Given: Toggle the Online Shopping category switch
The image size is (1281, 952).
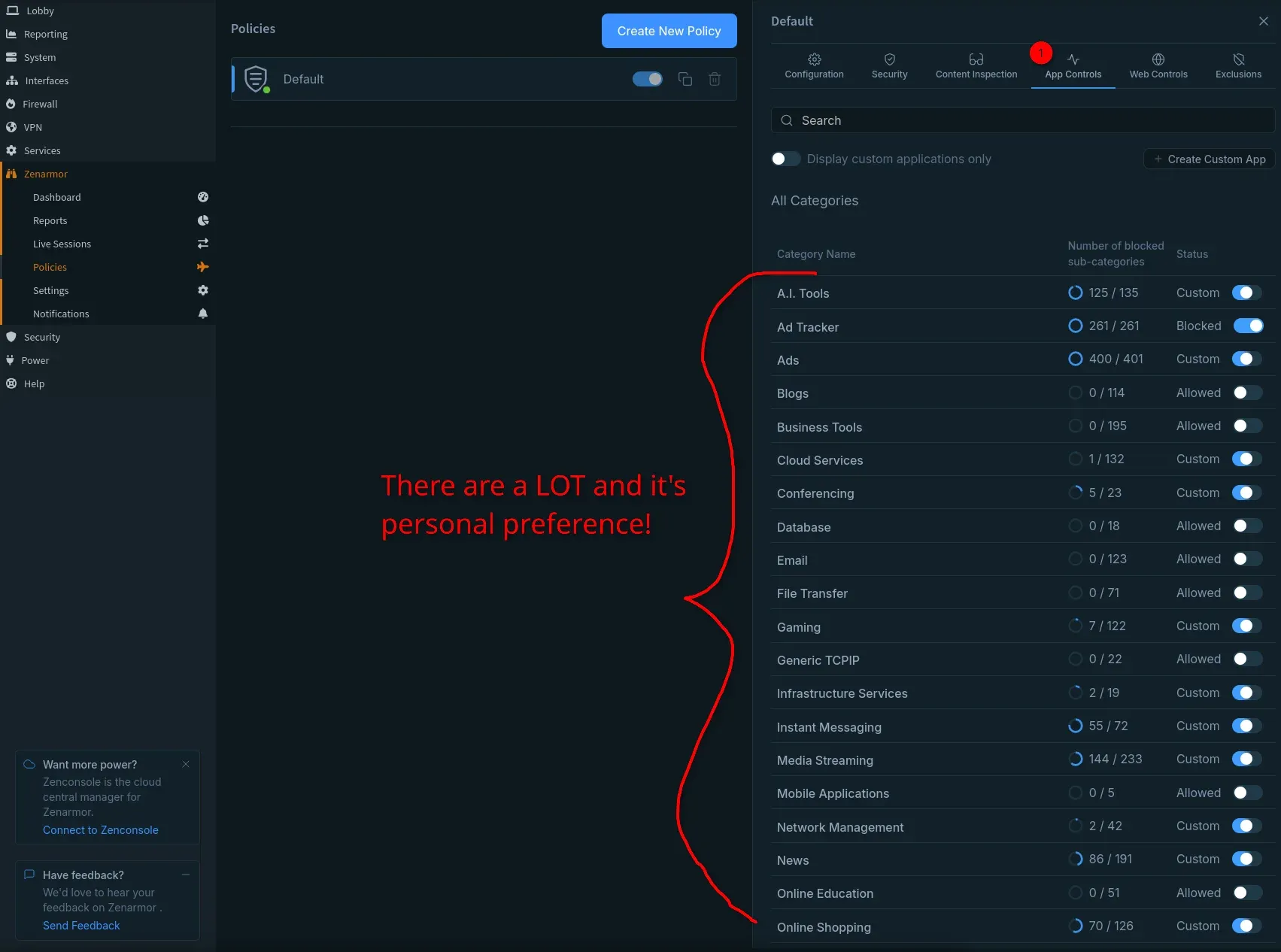Looking at the screenshot, I should pos(1247,926).
